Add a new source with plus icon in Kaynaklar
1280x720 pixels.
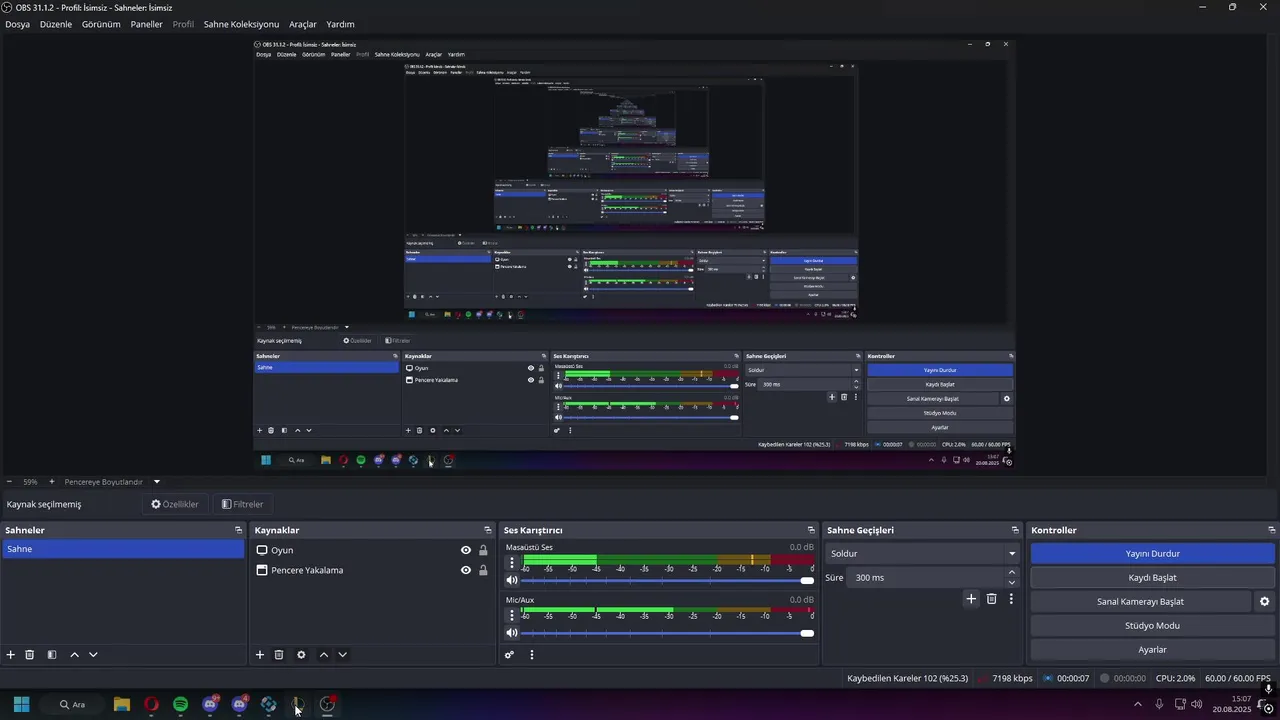click(260, 655)
